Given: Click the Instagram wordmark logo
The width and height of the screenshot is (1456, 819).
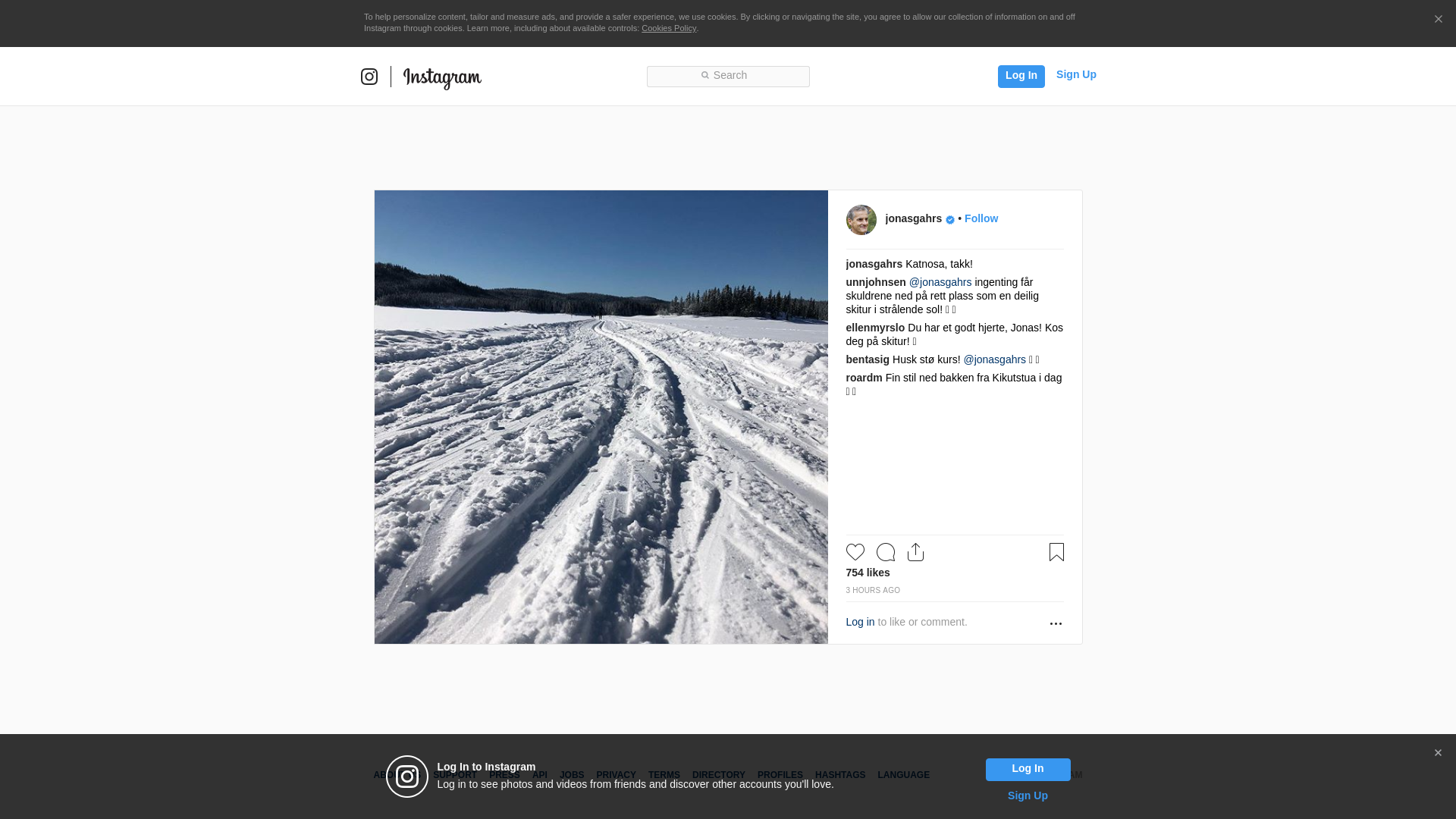Looking at the screenshot, I should point(442,77).
